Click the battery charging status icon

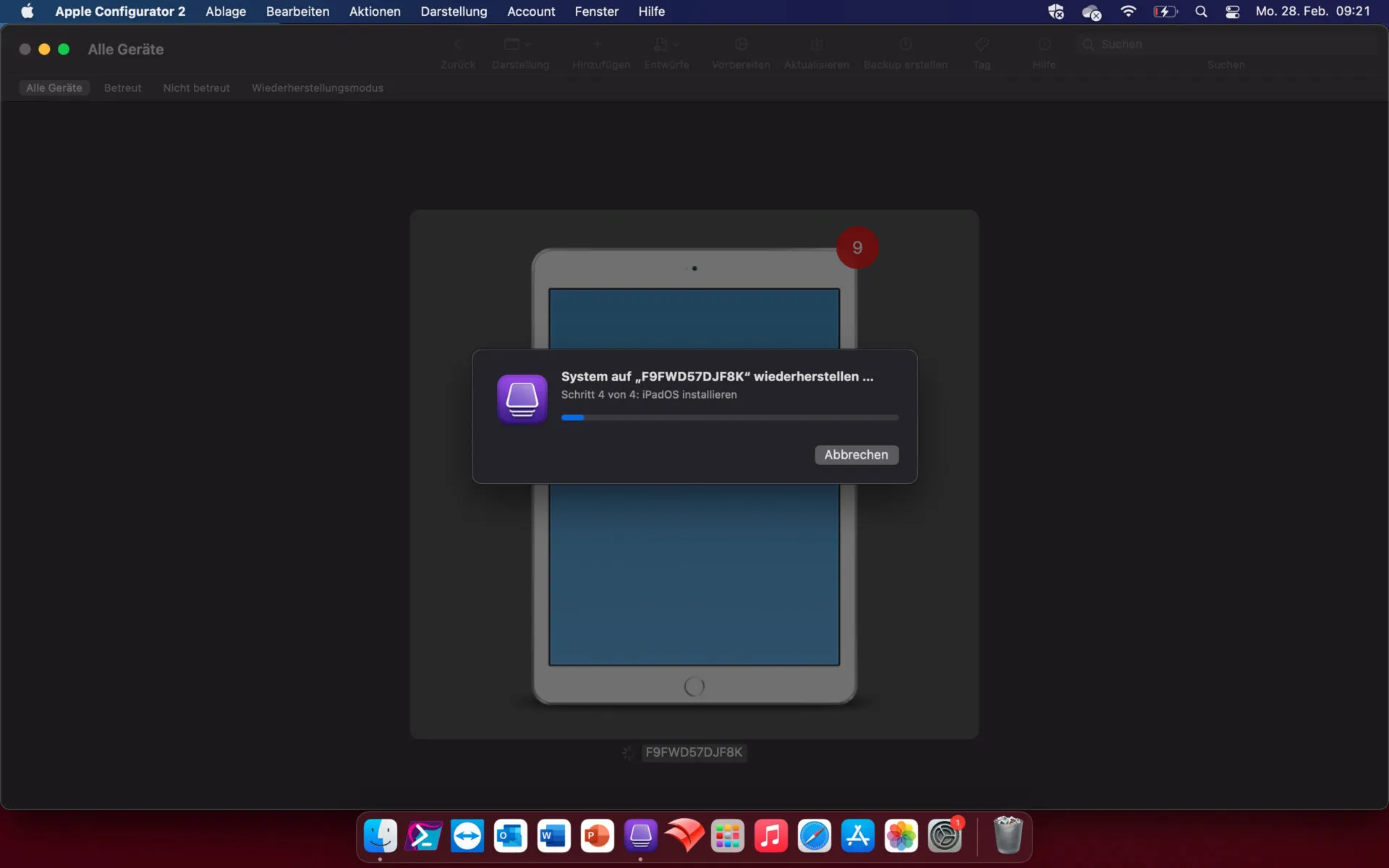1165,12
